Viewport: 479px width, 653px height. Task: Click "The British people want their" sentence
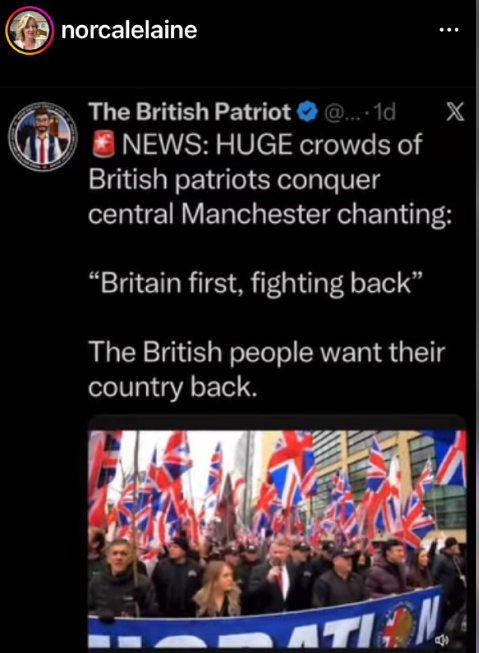pos(267,352)
